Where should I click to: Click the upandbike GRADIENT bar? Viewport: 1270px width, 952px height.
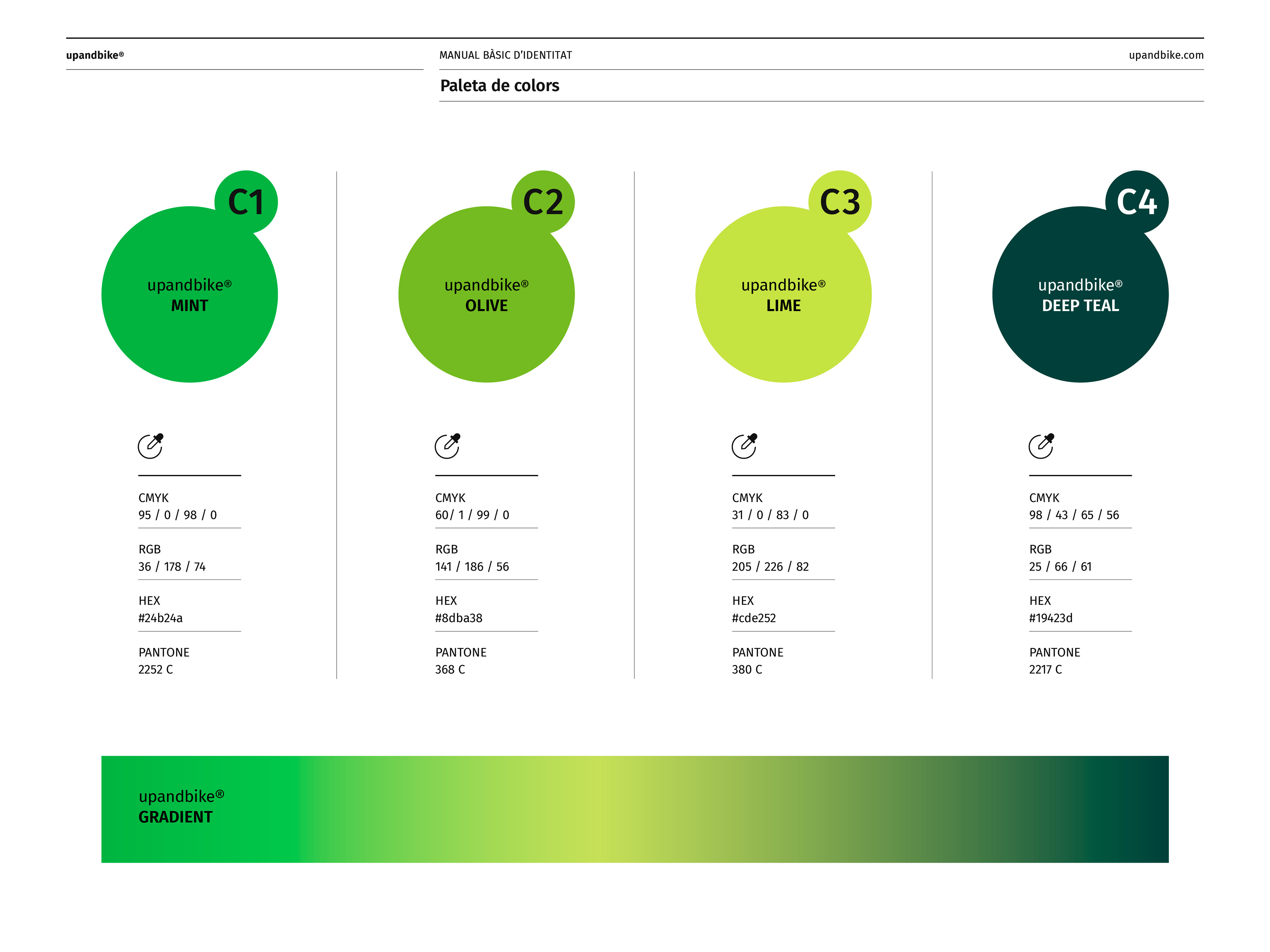(x=635, y=809)
